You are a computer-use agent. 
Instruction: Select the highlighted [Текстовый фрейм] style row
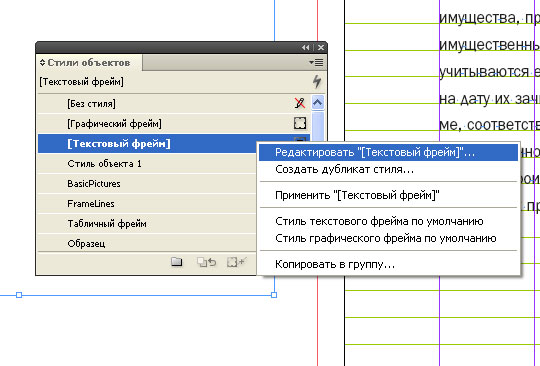click(147, 144)
